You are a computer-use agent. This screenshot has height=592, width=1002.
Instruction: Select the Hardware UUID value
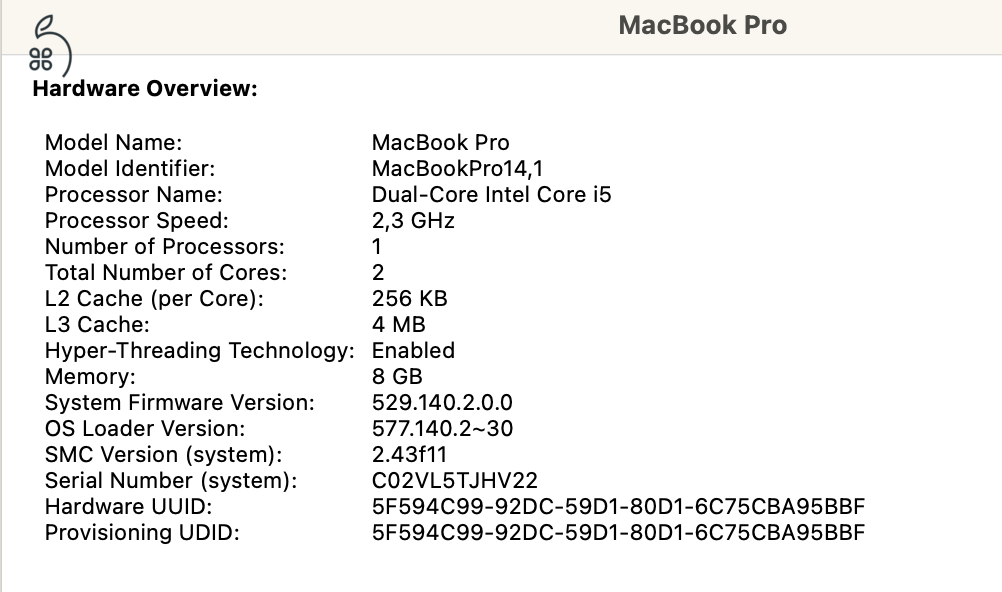[x=618, y=506]
